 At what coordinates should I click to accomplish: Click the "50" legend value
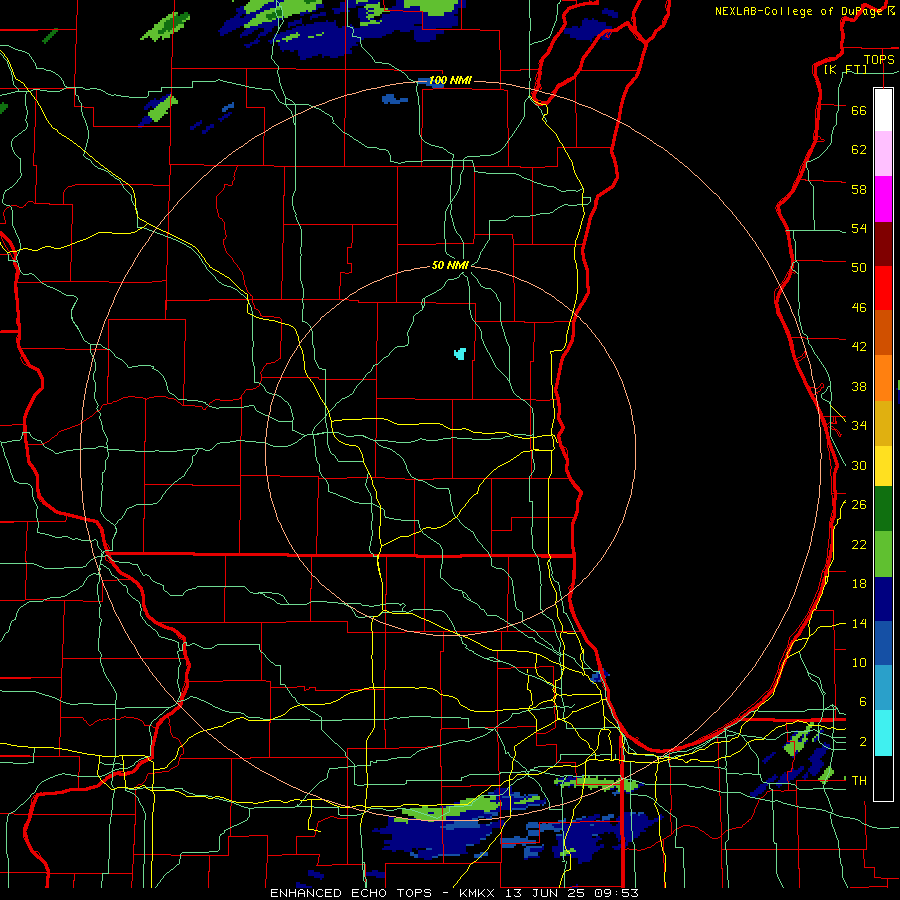pyautogui.click(x=859, y=267)
